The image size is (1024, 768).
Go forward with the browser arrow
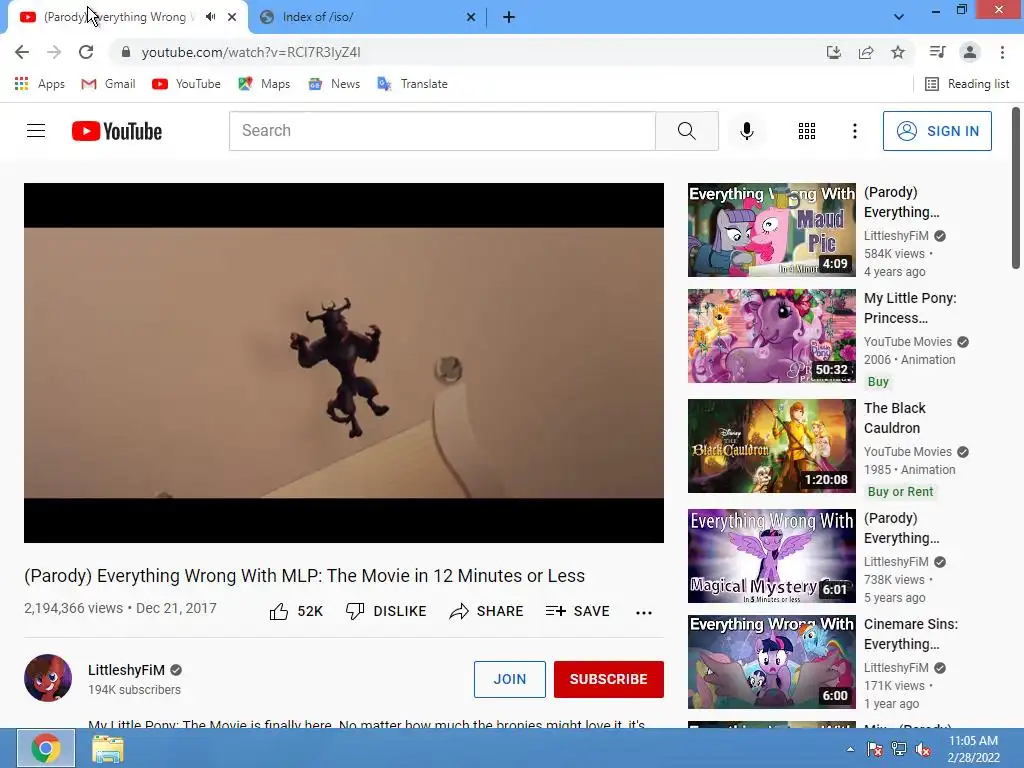tap(54, 52)
